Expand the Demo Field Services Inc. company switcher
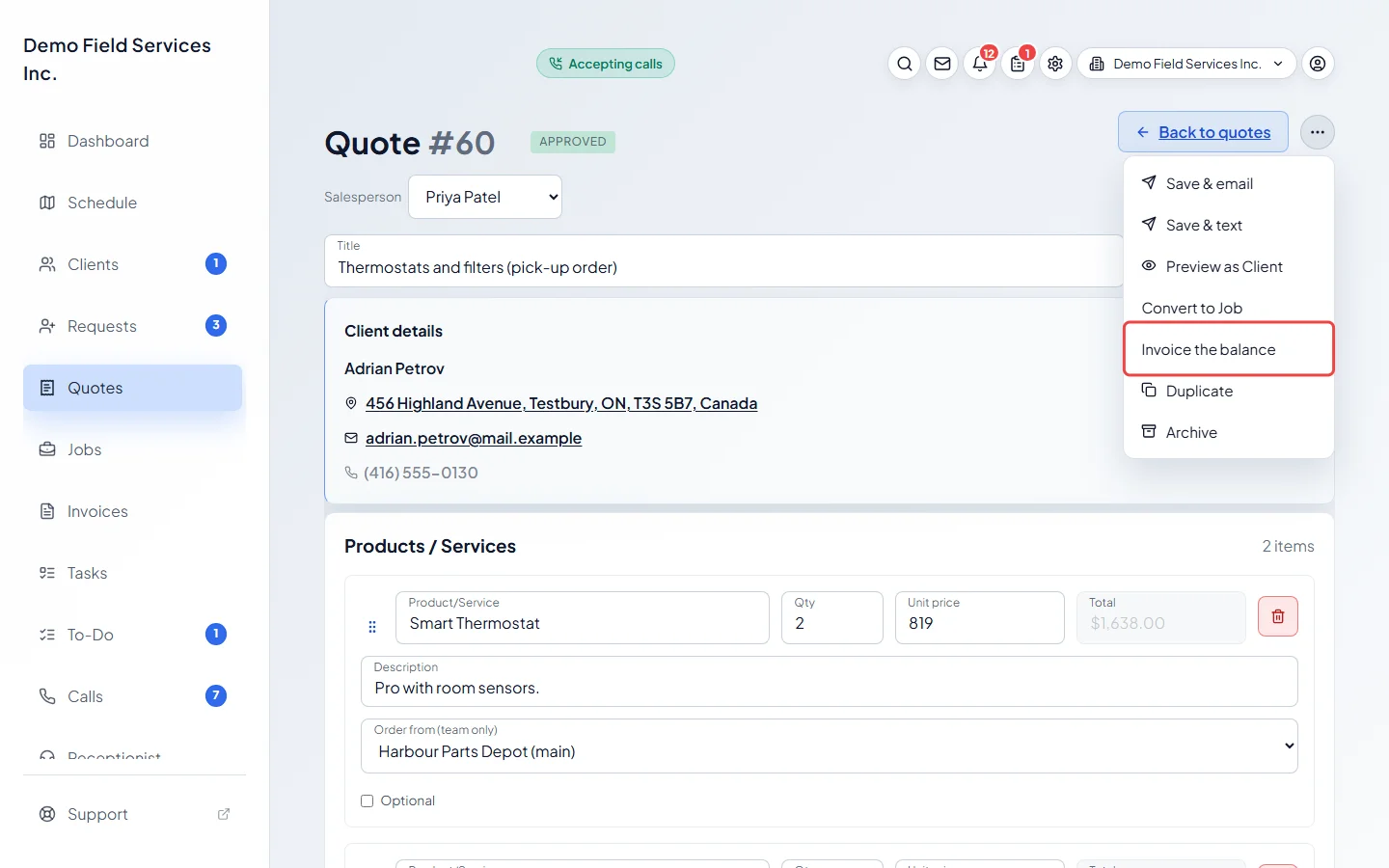1389x868 pixels. pyautogui.click(x=1186, y=64)
